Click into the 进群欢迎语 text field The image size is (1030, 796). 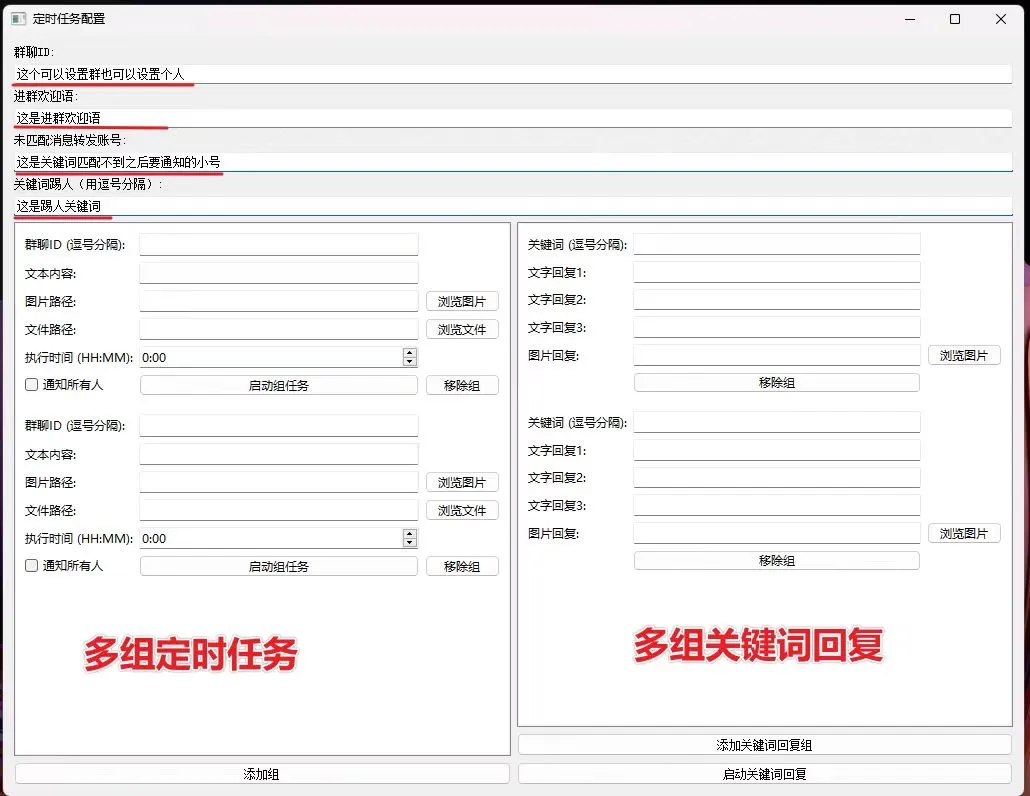[512, 118]
